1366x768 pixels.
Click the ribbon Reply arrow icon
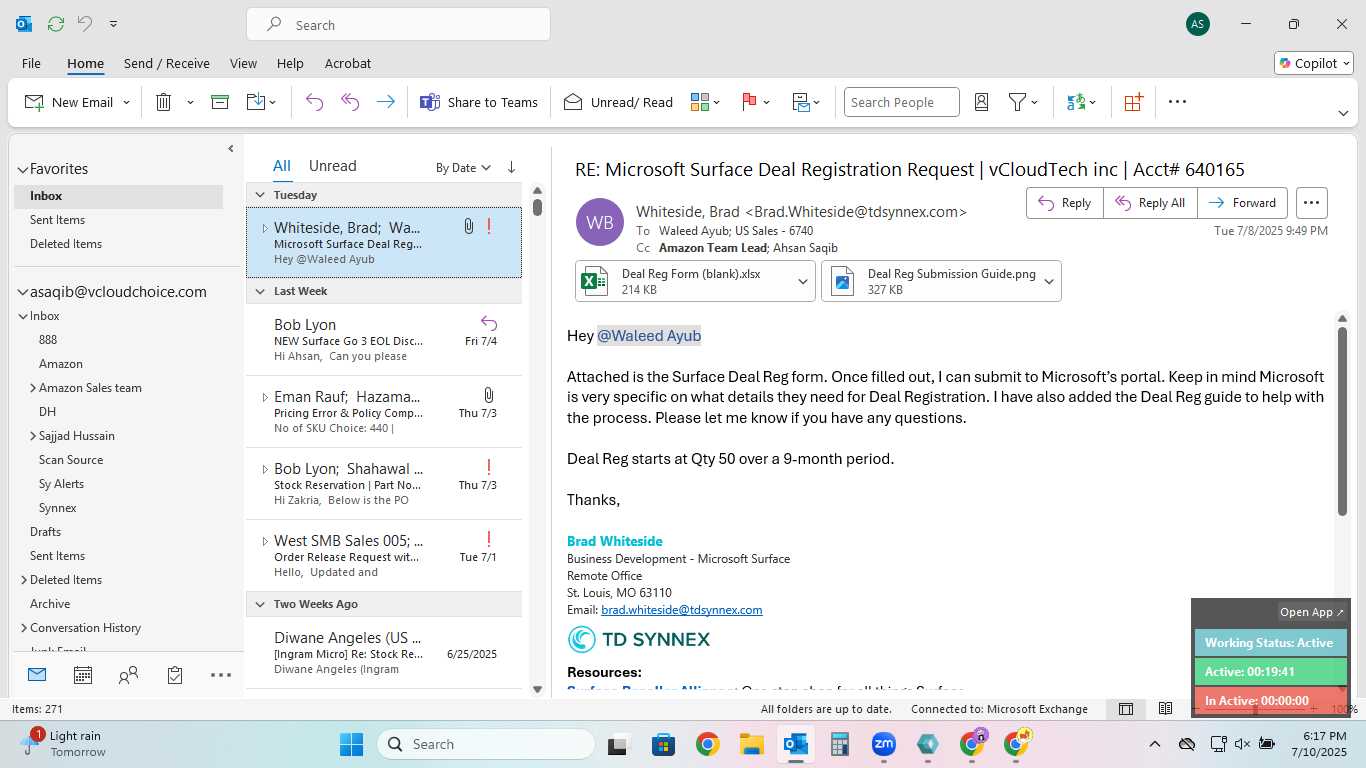pos(314,102)
